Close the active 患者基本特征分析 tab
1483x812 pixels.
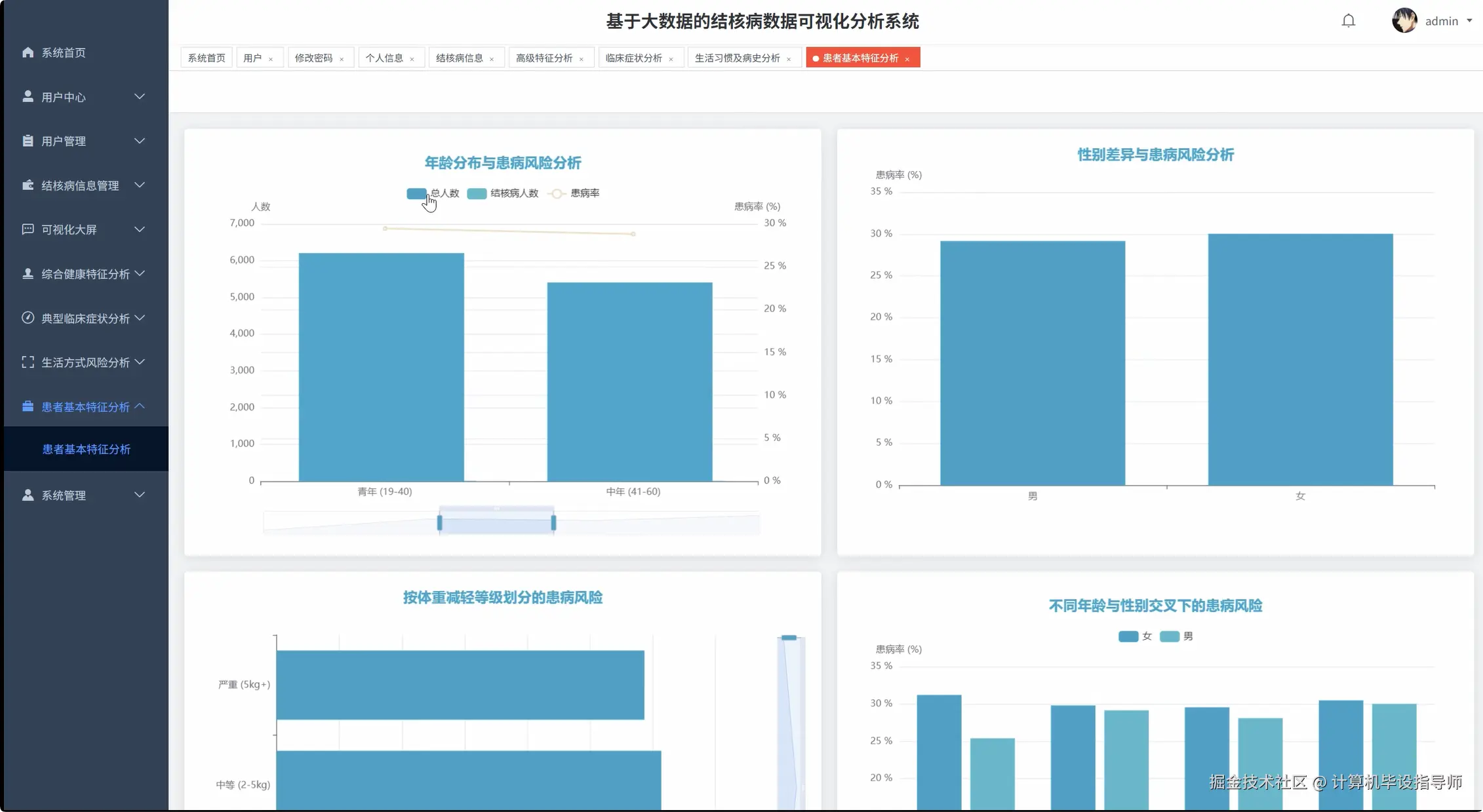coord(907,59)
